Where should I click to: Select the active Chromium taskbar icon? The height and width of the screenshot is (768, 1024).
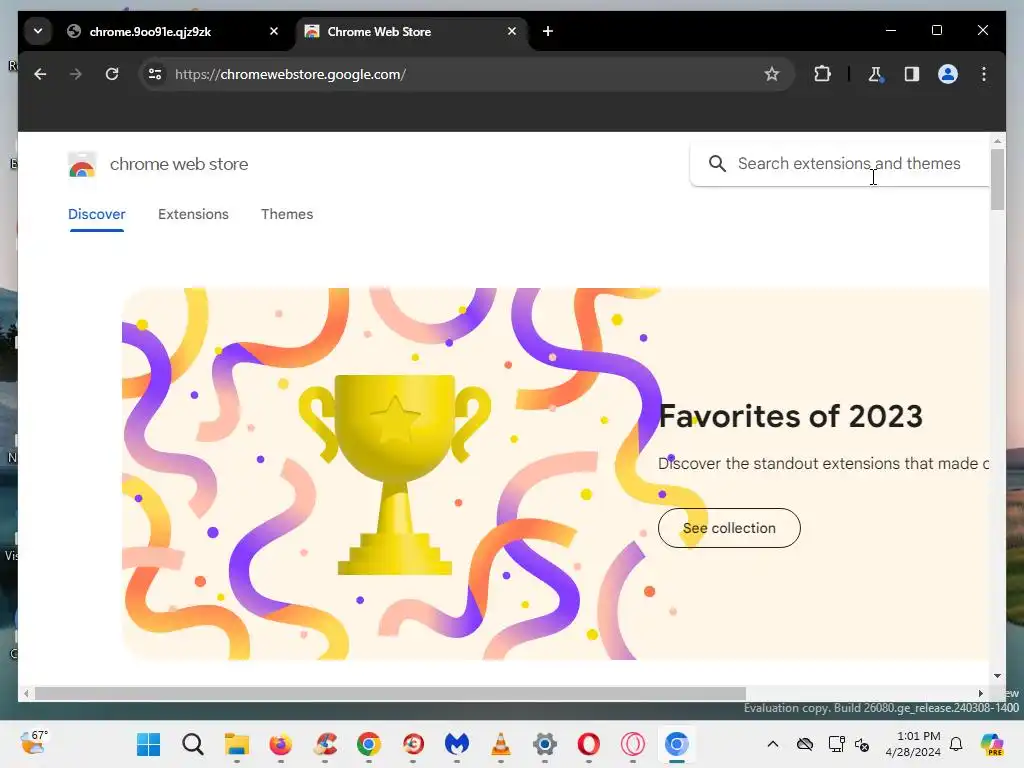coord(677,744)
